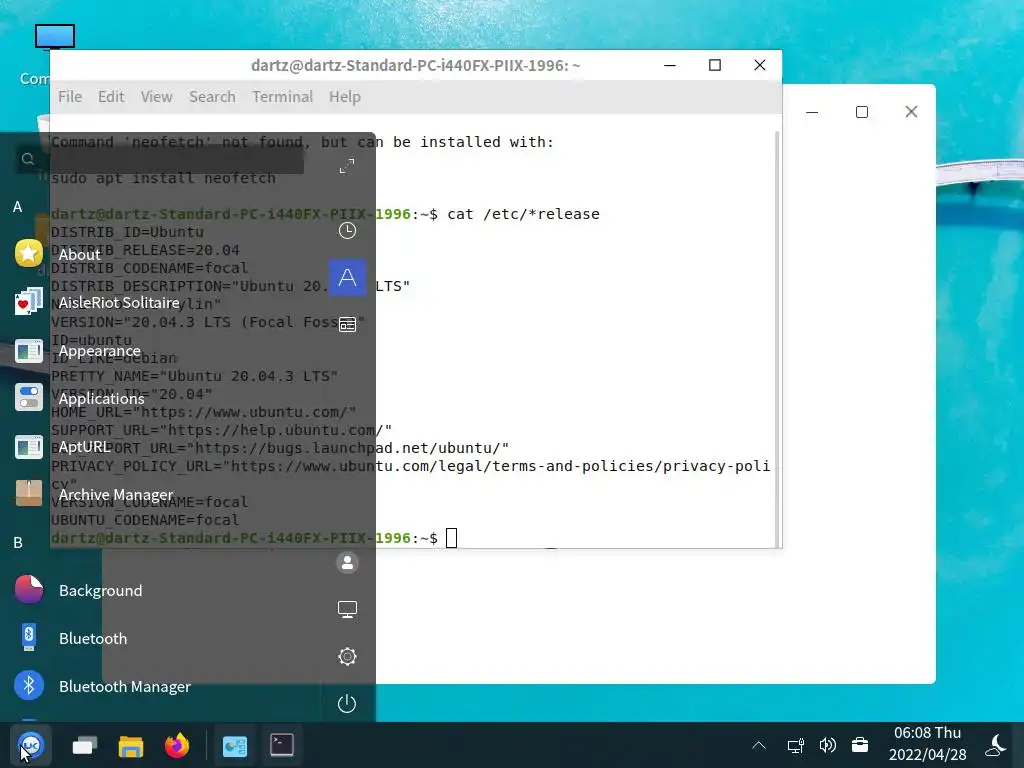Jump to letter B section header
Viewport: 1024px width, 768px height.
pos(18,543)
